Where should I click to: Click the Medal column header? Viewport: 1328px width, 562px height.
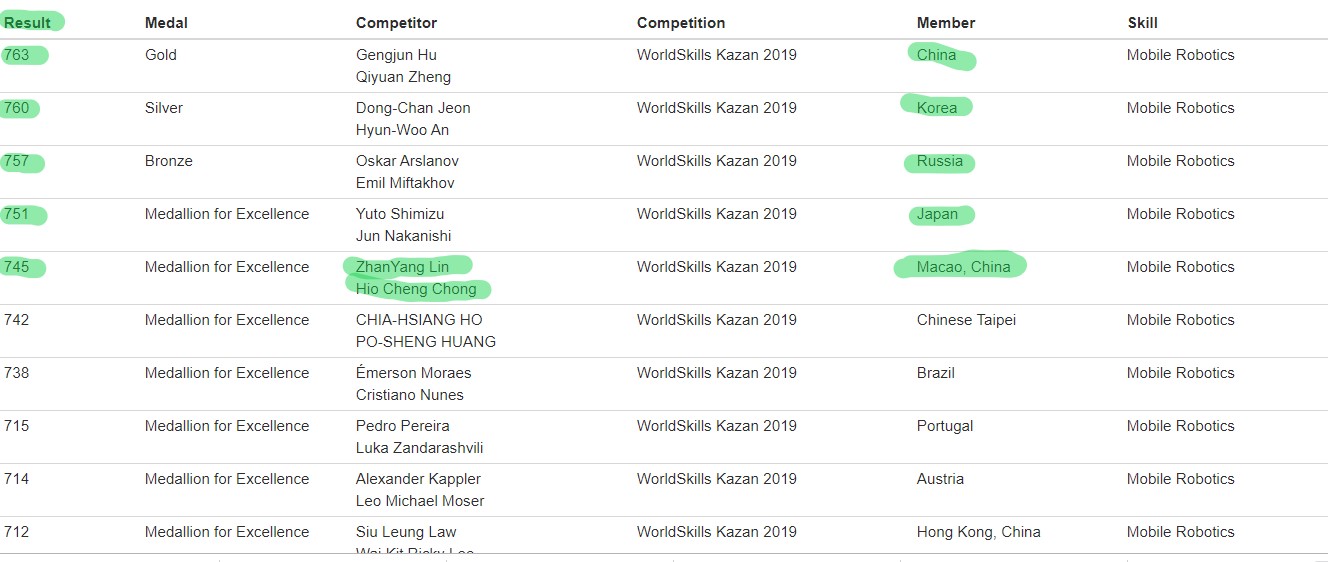click(x=166, y=23)
